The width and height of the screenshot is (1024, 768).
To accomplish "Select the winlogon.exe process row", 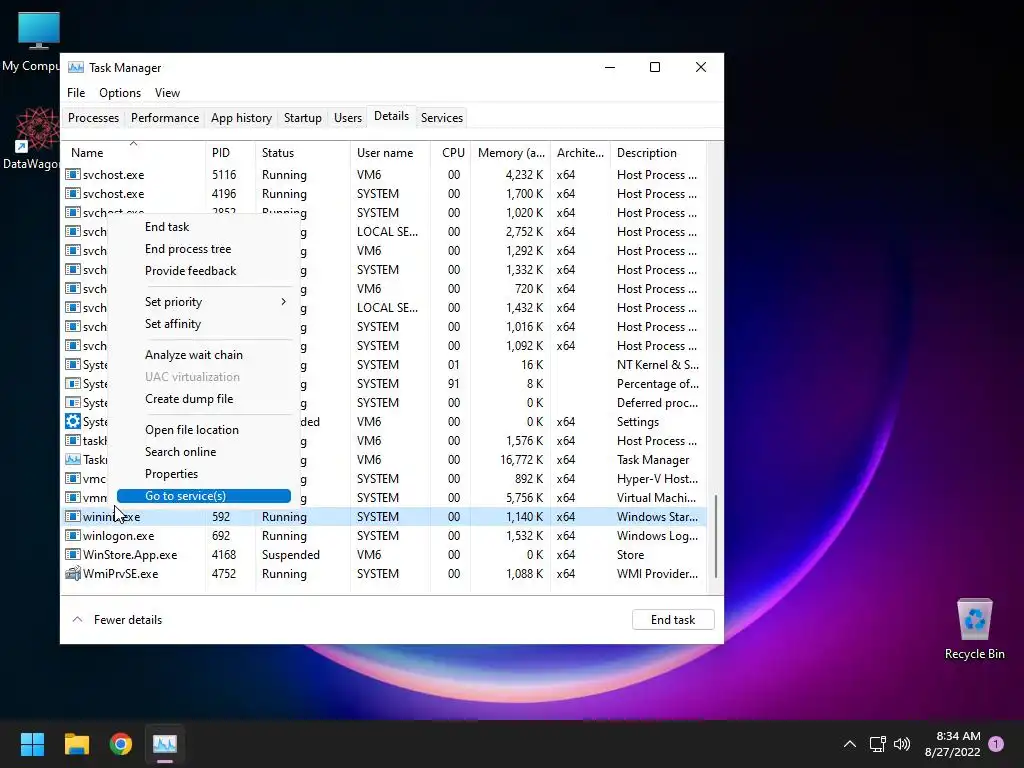I will 384,536.
